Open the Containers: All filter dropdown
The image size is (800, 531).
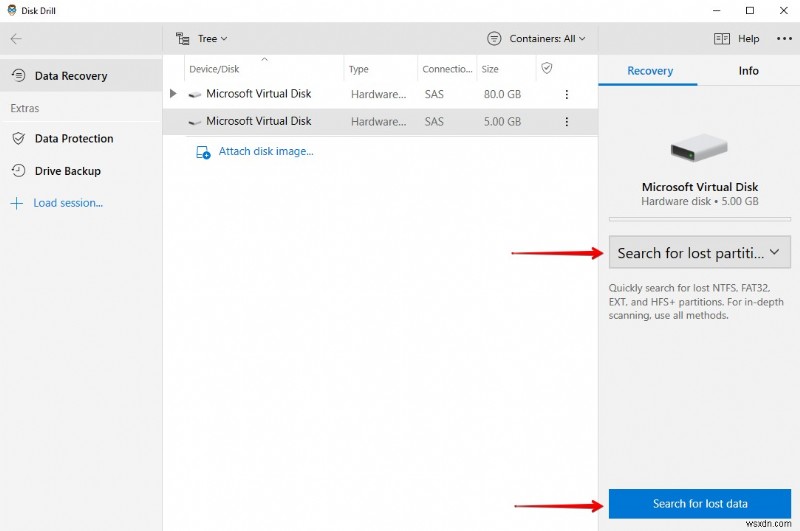coord(536,39)
